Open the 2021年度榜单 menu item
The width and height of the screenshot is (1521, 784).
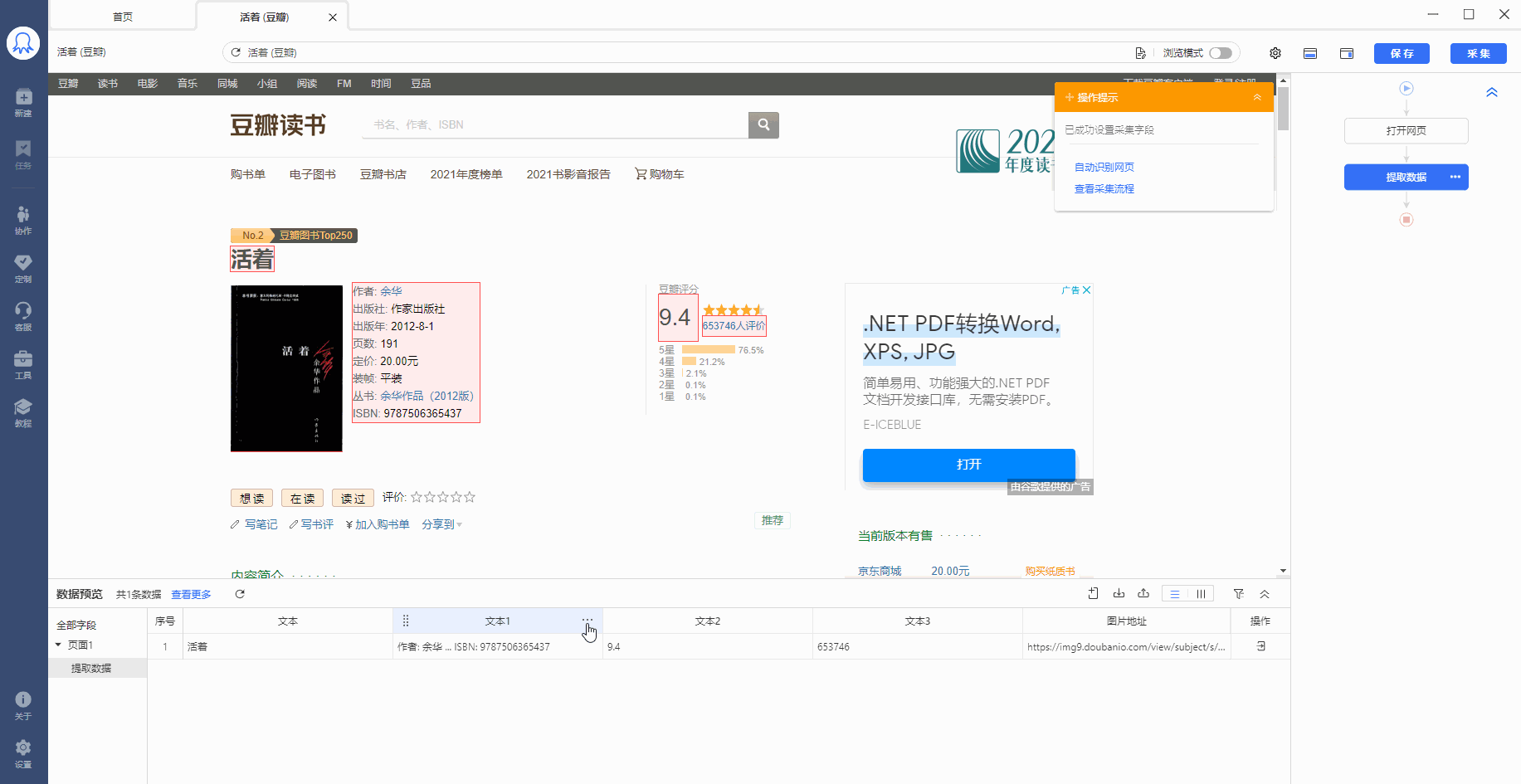coord(466,174)
